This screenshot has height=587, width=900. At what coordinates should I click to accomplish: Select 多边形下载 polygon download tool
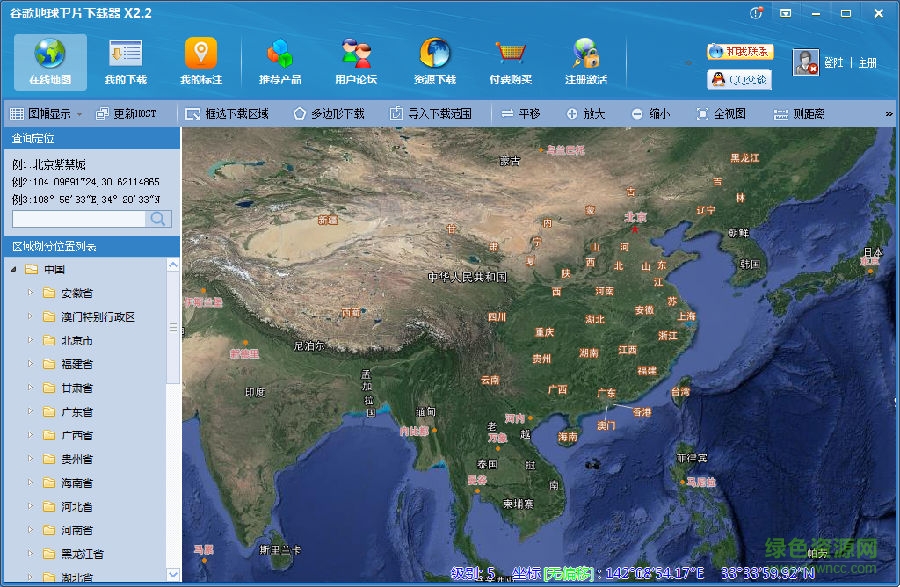pos(329,114)
